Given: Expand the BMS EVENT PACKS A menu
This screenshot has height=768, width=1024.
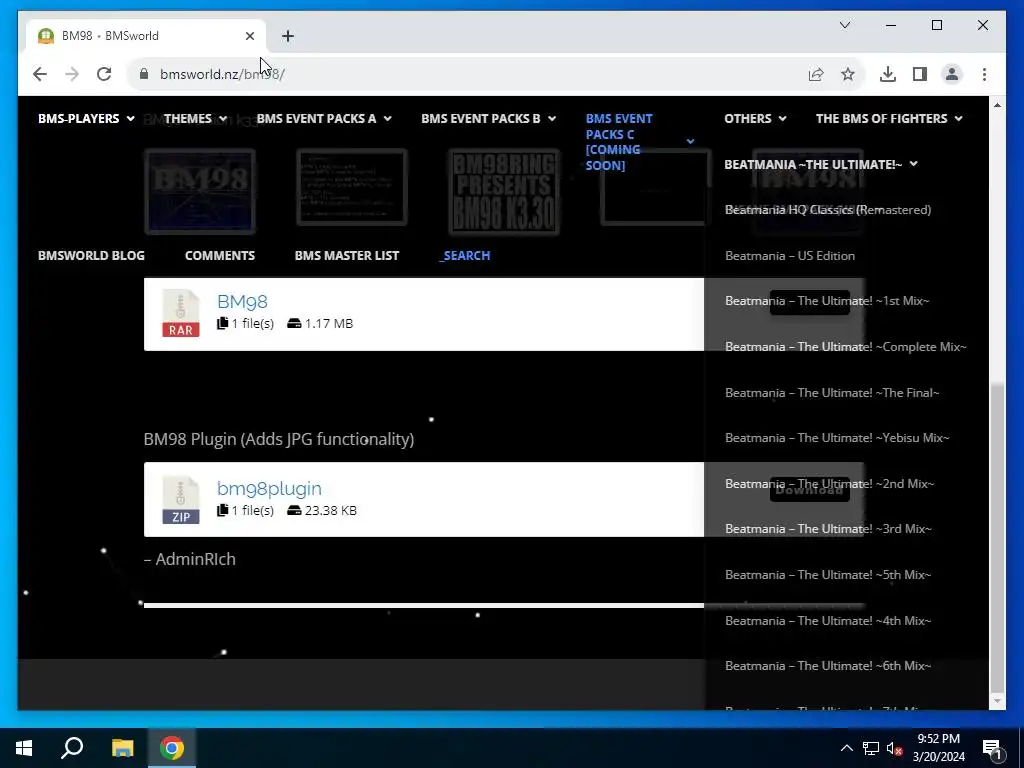Looking at the screenshot, I should [324, 118].
